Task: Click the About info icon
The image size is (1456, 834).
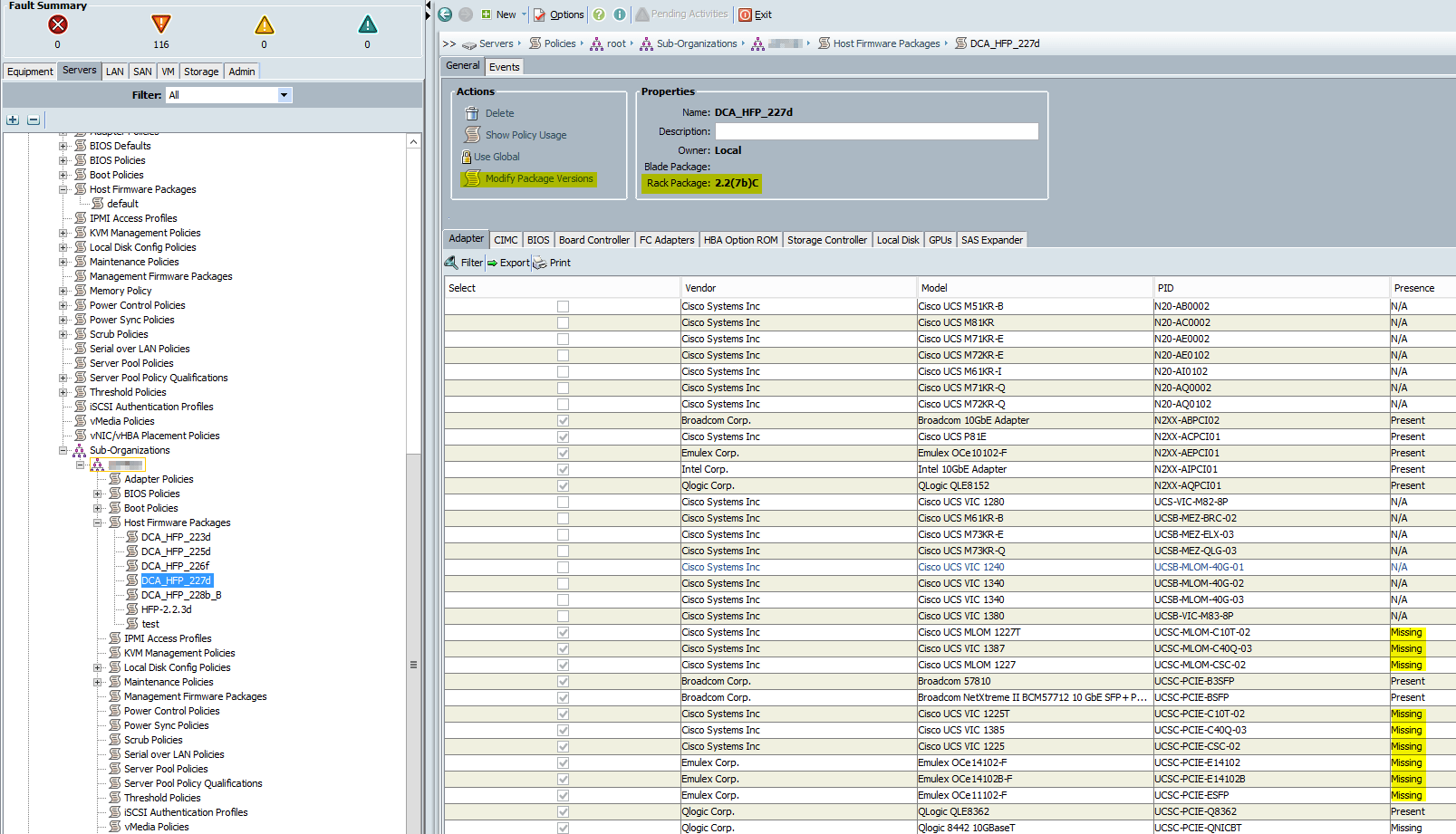Action: [620, 14]
